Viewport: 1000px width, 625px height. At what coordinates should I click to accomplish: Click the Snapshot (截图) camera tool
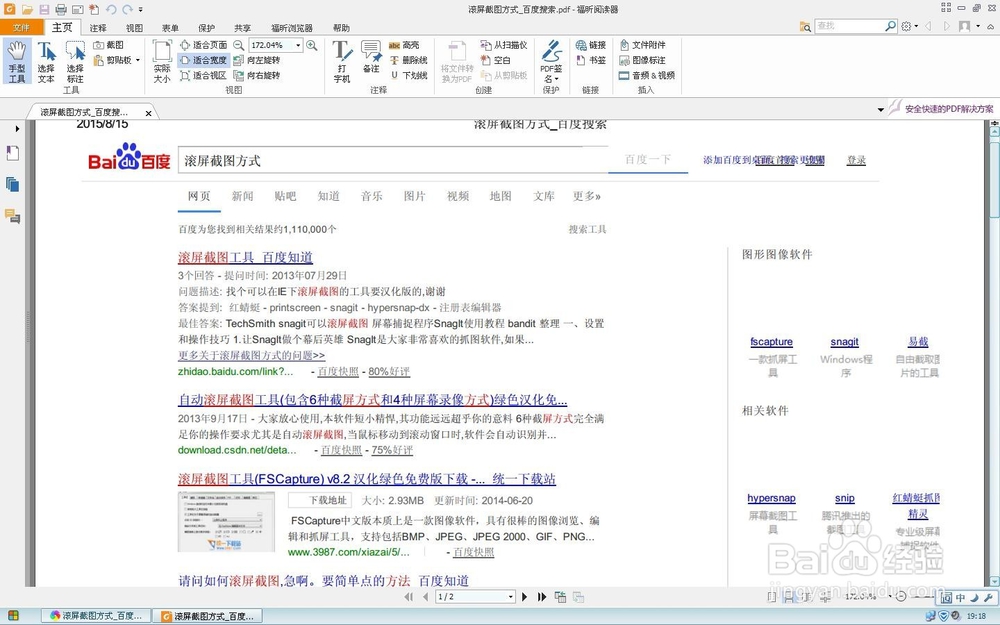pos(108,45)
